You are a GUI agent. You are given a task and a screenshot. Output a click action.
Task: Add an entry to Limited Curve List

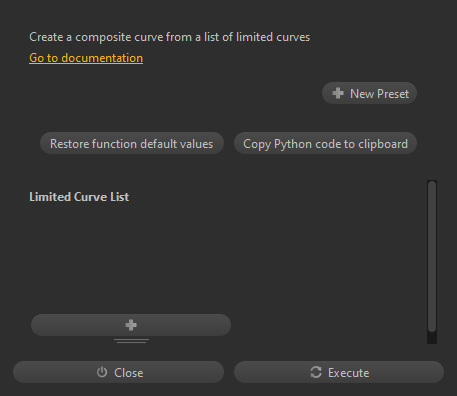(131, 325)
